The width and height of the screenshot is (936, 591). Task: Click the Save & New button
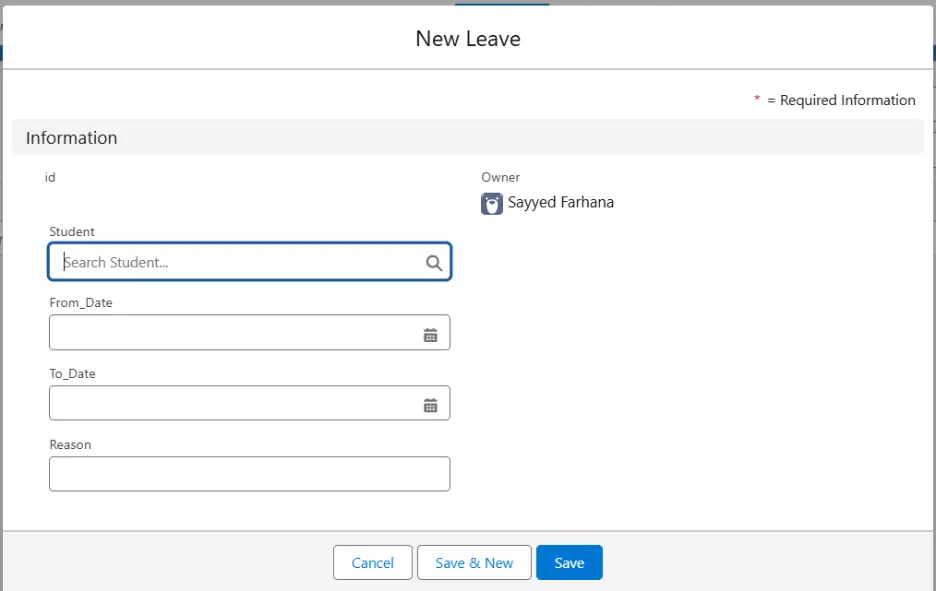(474, 562)
